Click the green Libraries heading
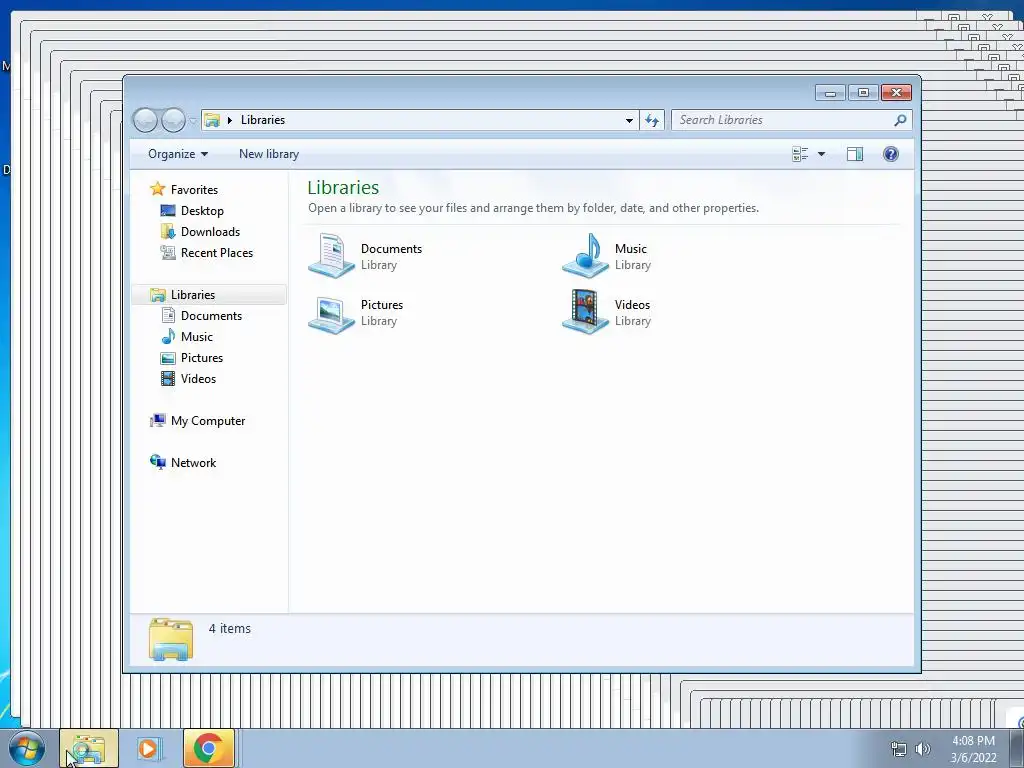 344,187
